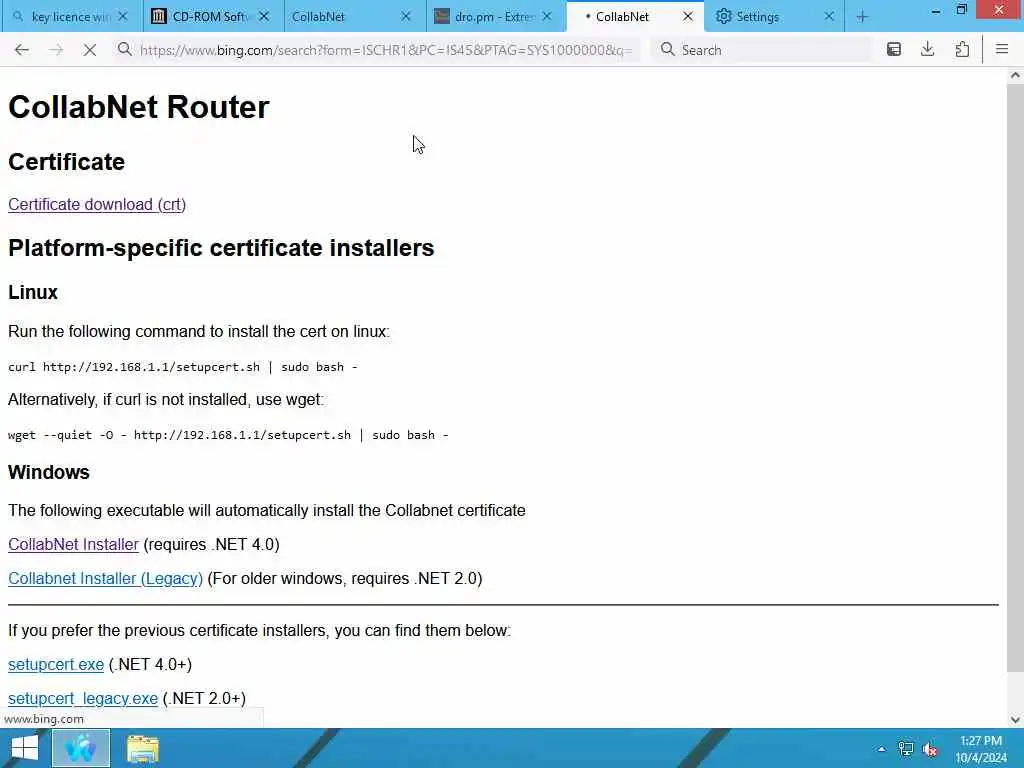Open the downloads panel icon
The width and height of the screenshot is (1024, 768).
click(x=927, y=50)
